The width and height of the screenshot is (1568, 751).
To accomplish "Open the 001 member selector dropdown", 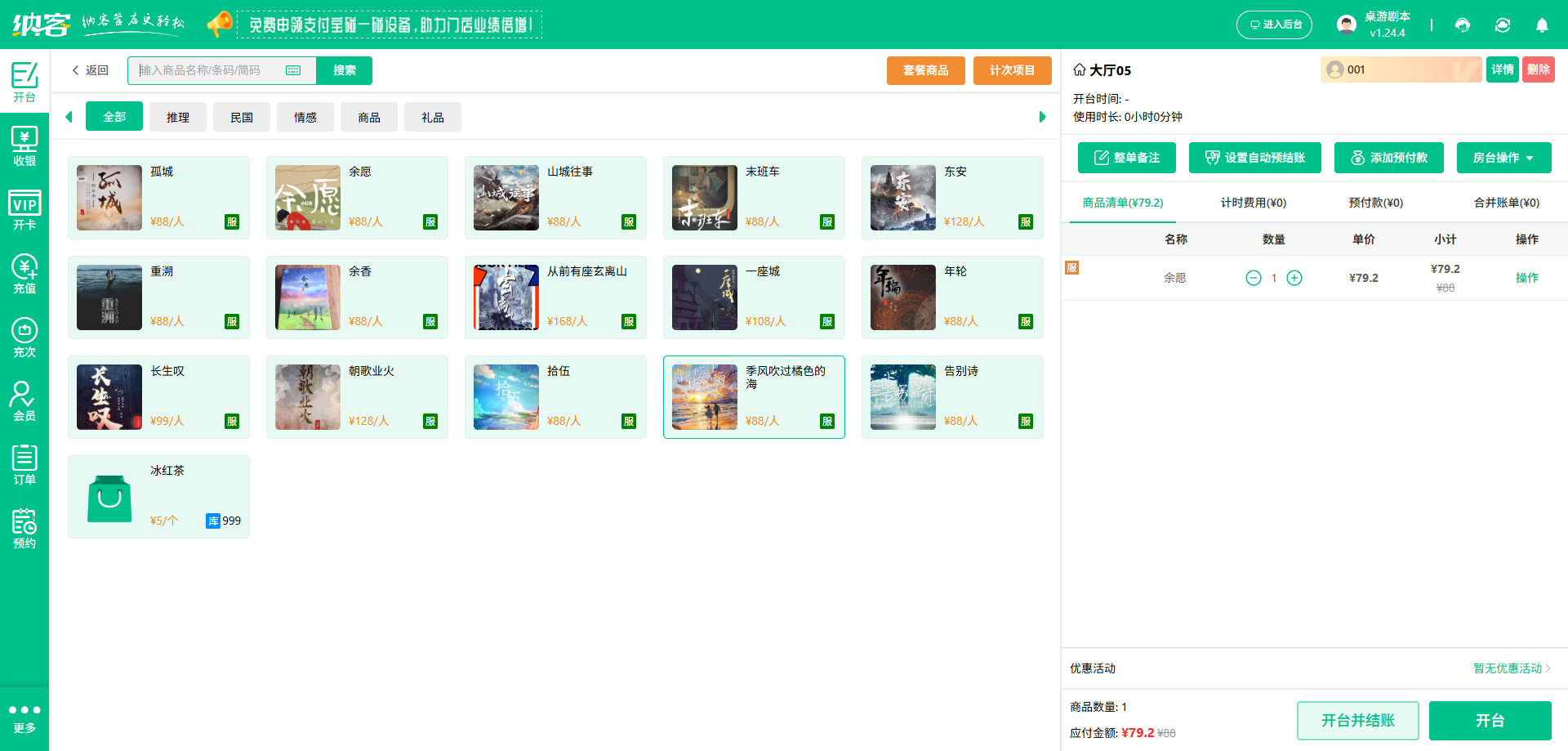I will tap(1401, 69).
